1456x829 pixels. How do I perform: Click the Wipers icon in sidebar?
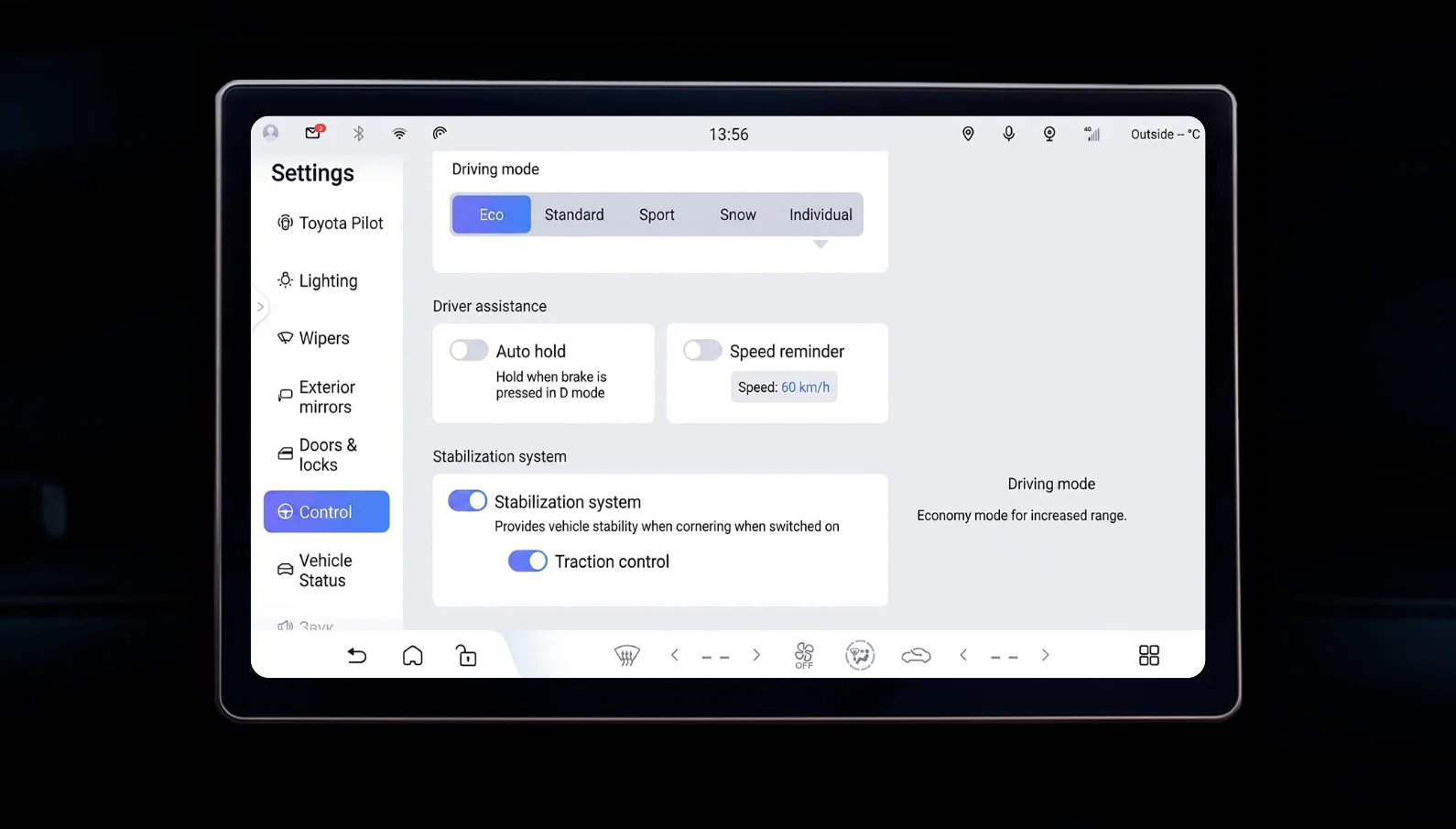point(285,338)
